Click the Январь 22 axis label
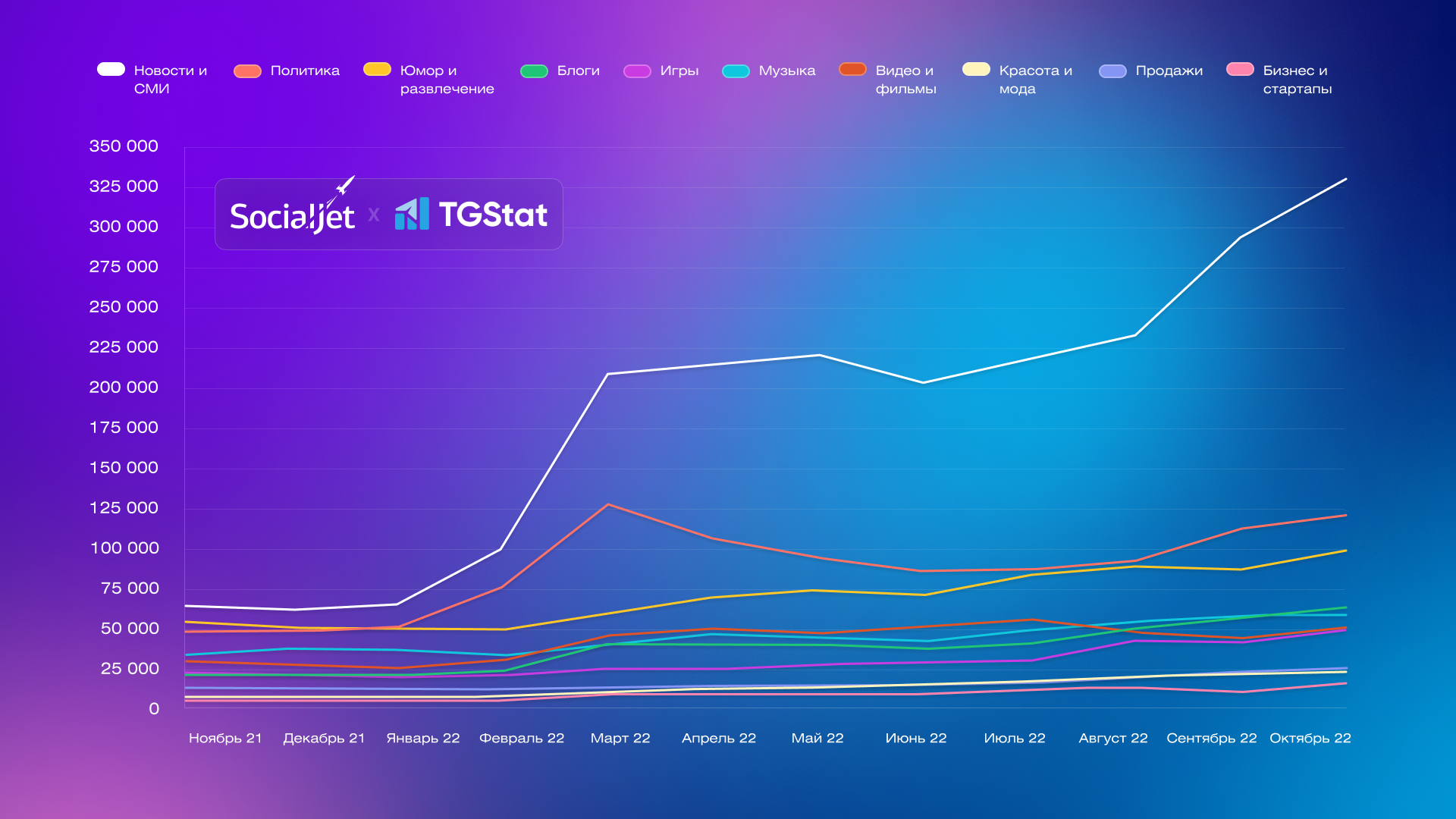This screenshot has height=819, width=1456. pos(423,738)
